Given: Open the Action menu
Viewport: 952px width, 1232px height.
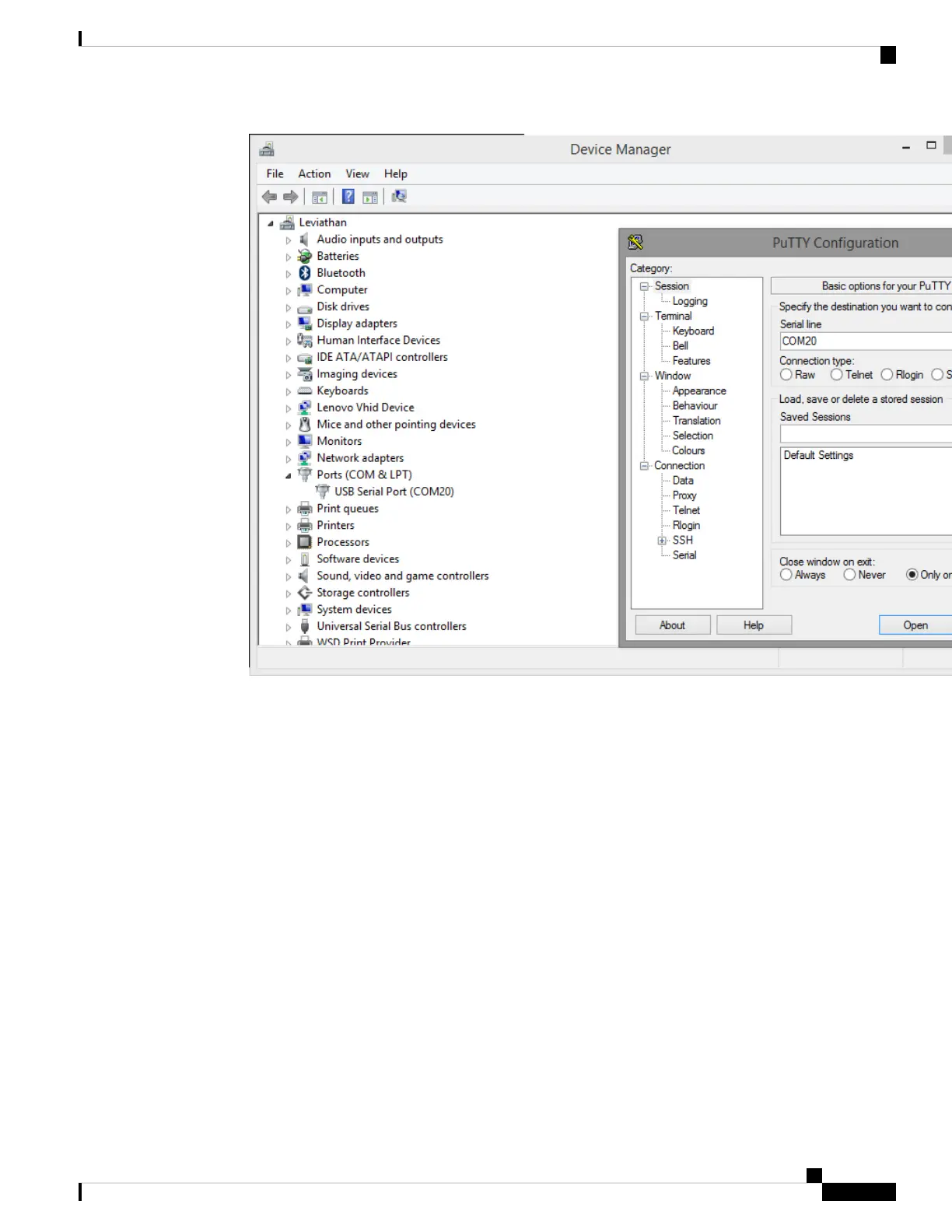Looking at the screenshot, I should 314,173.
